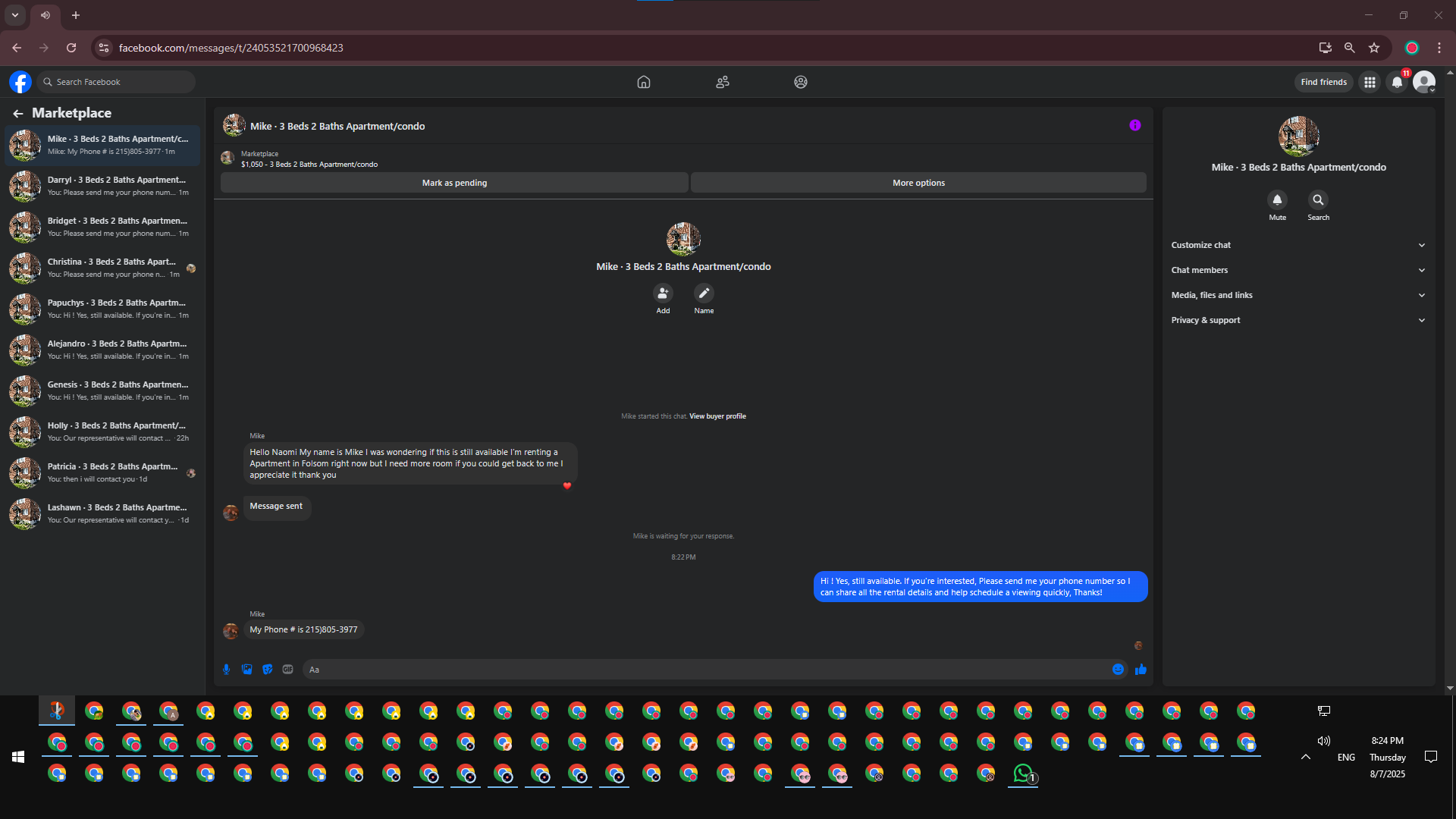Mute the browser tab audio
The image size is (1456, 819).
[x=45, y=15]
